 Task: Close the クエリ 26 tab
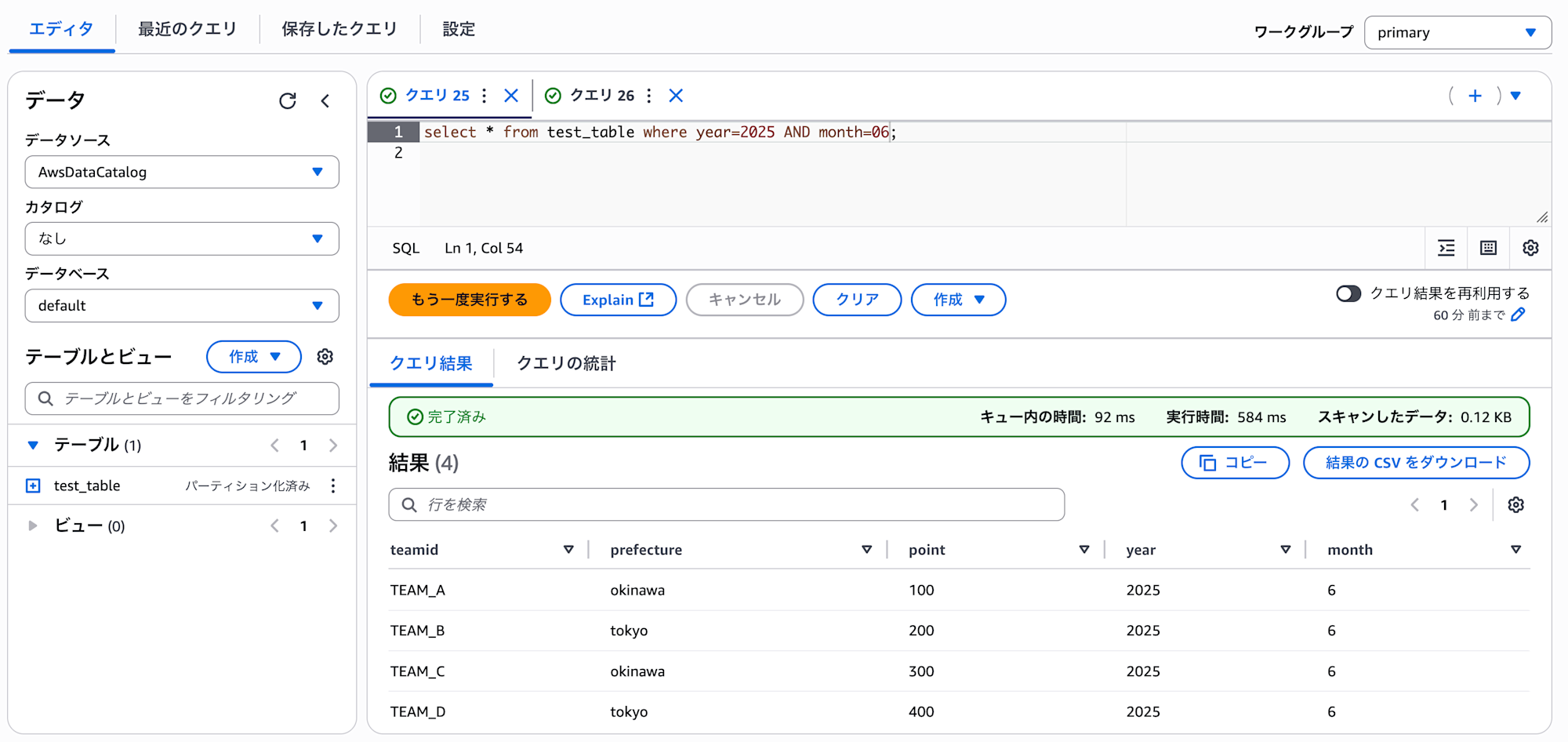[x=676, y=96]
